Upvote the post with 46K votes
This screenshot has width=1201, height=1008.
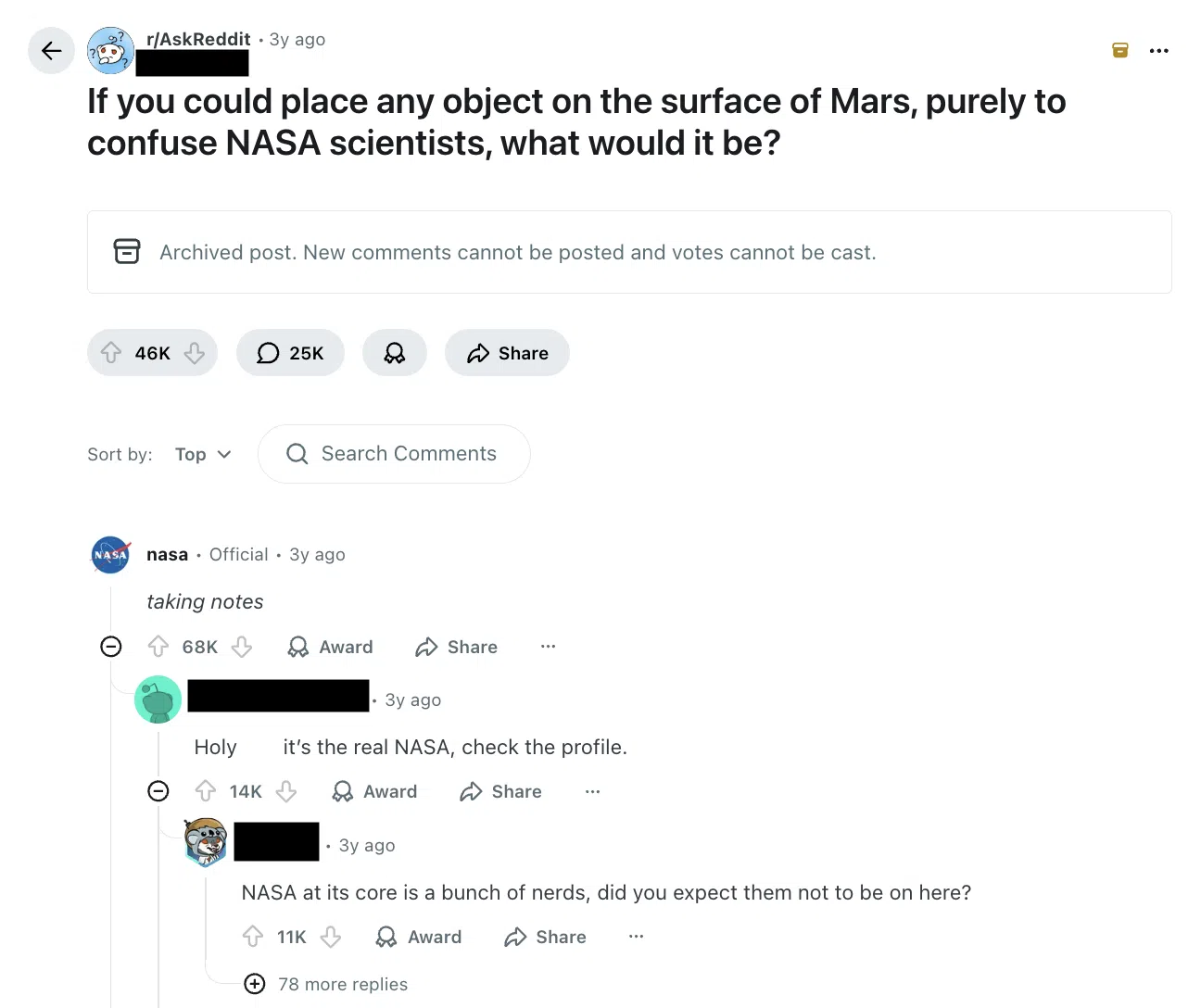pyautogui.click(x=110, y=353)
